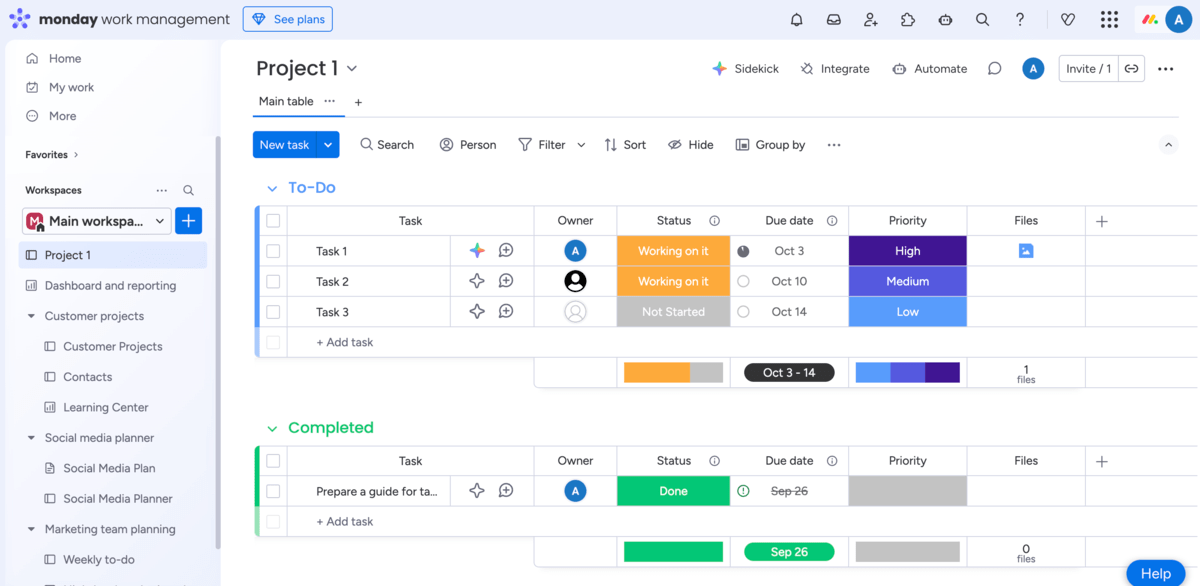Screen dimensions: 1200x586
Task: Open the See plans button
Action: [x=287, y=18]
